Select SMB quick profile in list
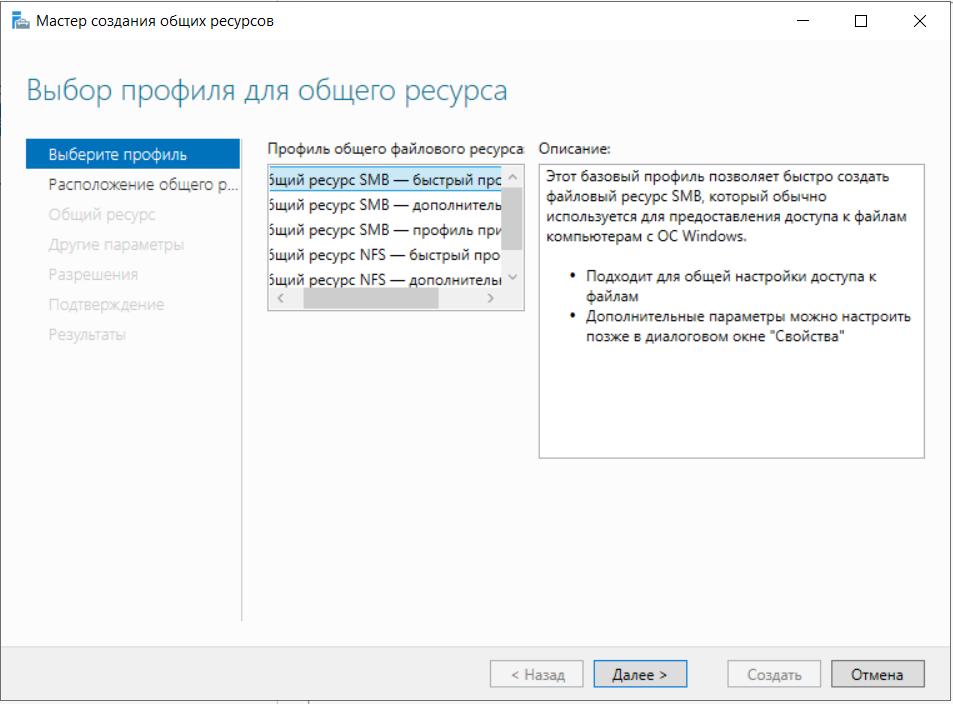 (385, 179)
